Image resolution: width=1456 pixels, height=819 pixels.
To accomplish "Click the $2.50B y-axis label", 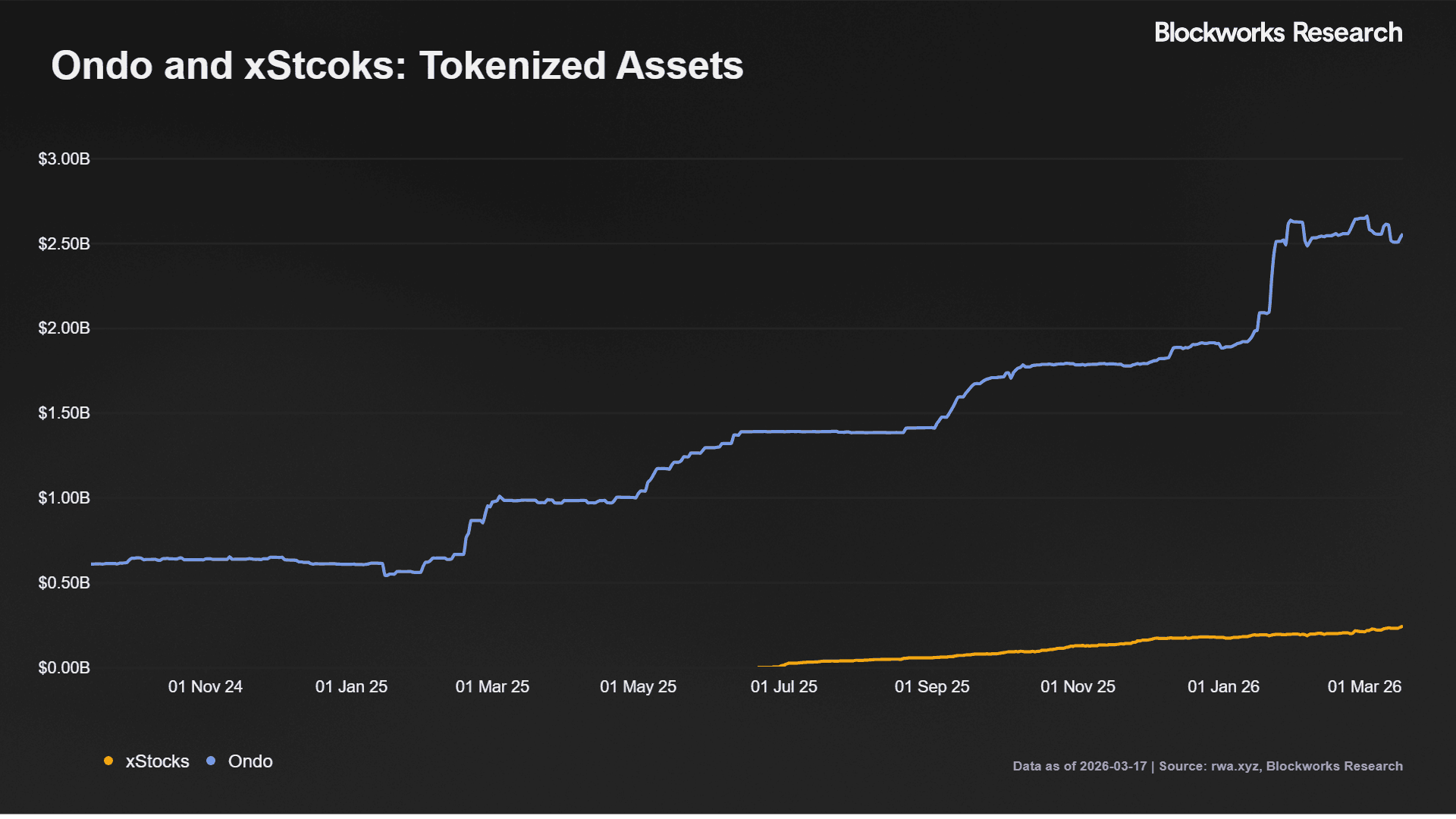I will 64,244.
